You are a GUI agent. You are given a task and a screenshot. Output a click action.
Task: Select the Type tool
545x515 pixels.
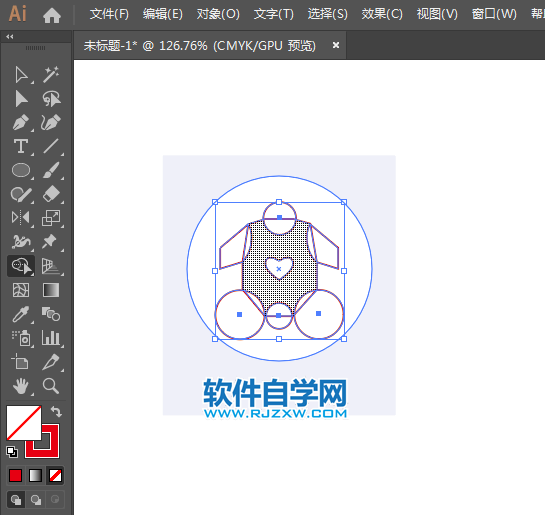[x=21, y=146]
